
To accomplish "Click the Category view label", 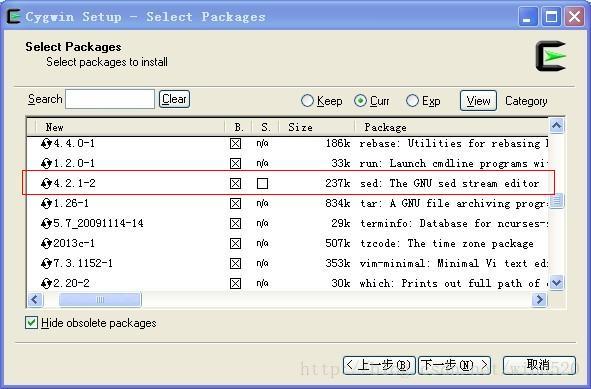I will point(526,101).
